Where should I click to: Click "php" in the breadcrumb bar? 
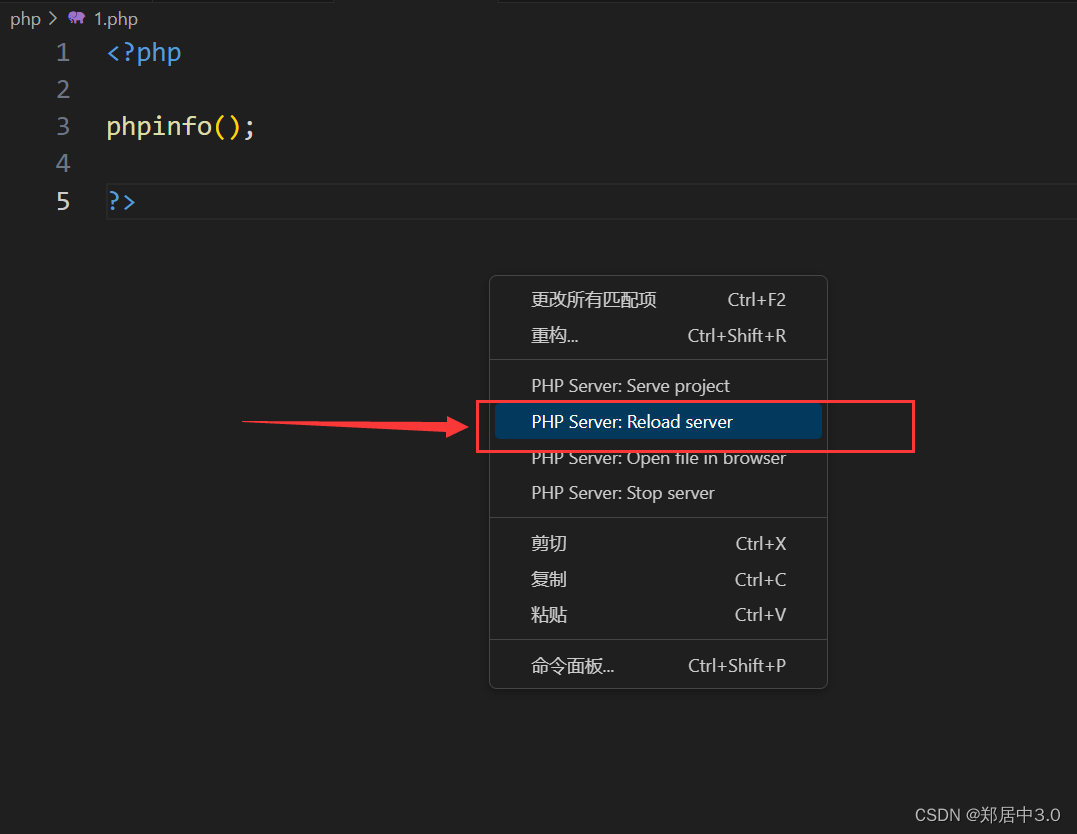(25, 18)
